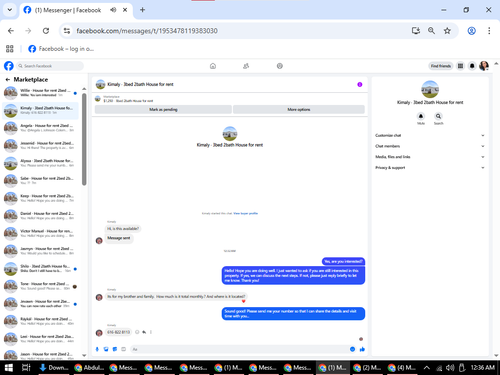This screenshot has width=500, height=375.
Task: Open the Facebook menu grid icon
Action: tap(460, 66)
